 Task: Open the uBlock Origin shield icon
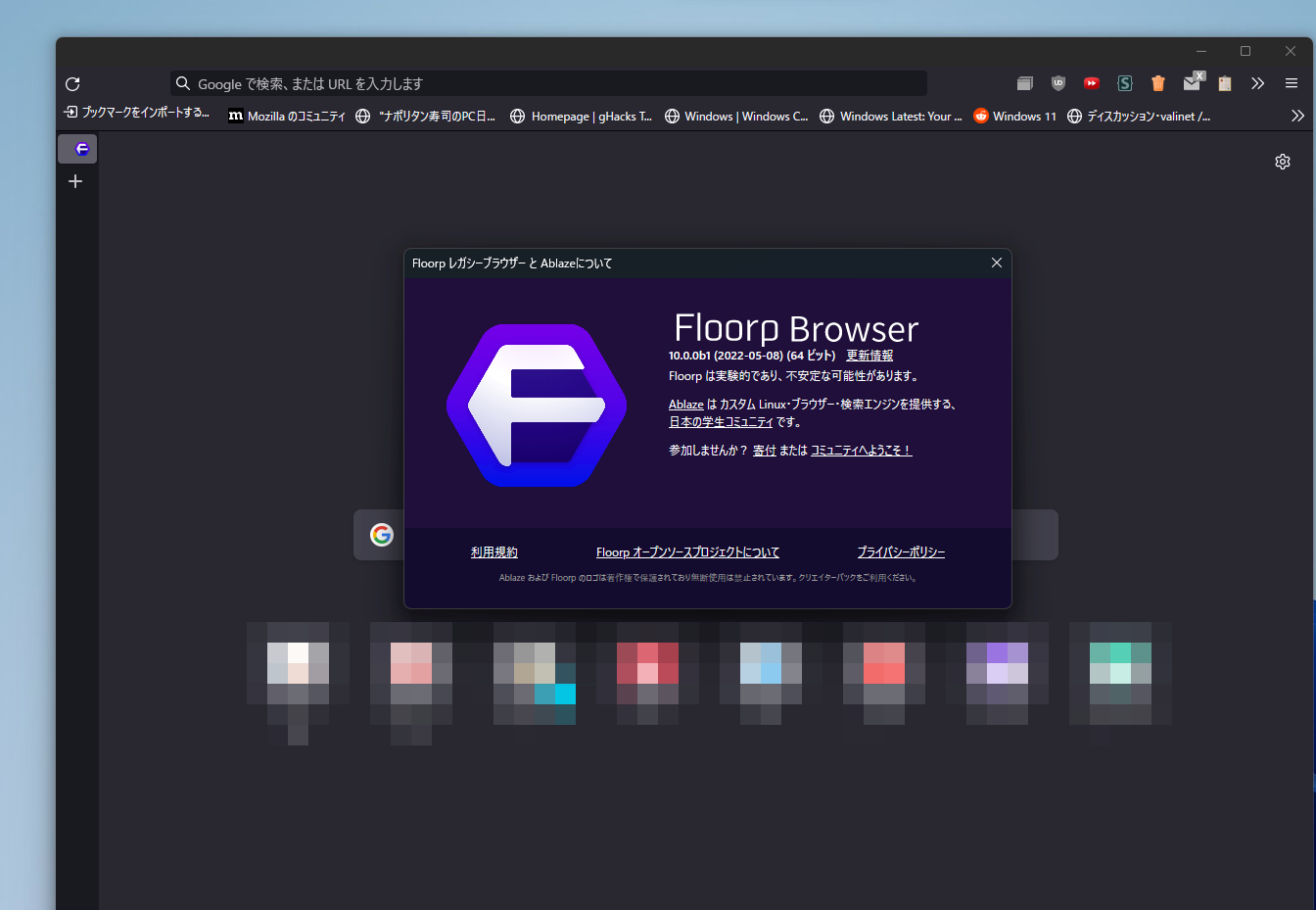(1058, 83)
